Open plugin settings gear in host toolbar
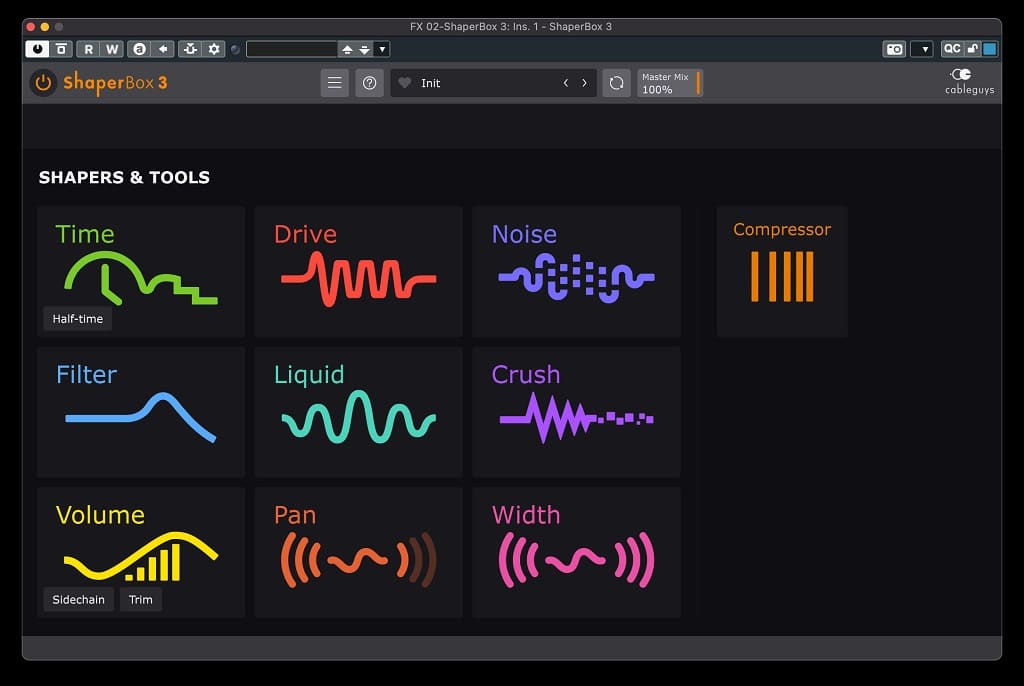Screen dimensions: 1024x686 (214, 49)
